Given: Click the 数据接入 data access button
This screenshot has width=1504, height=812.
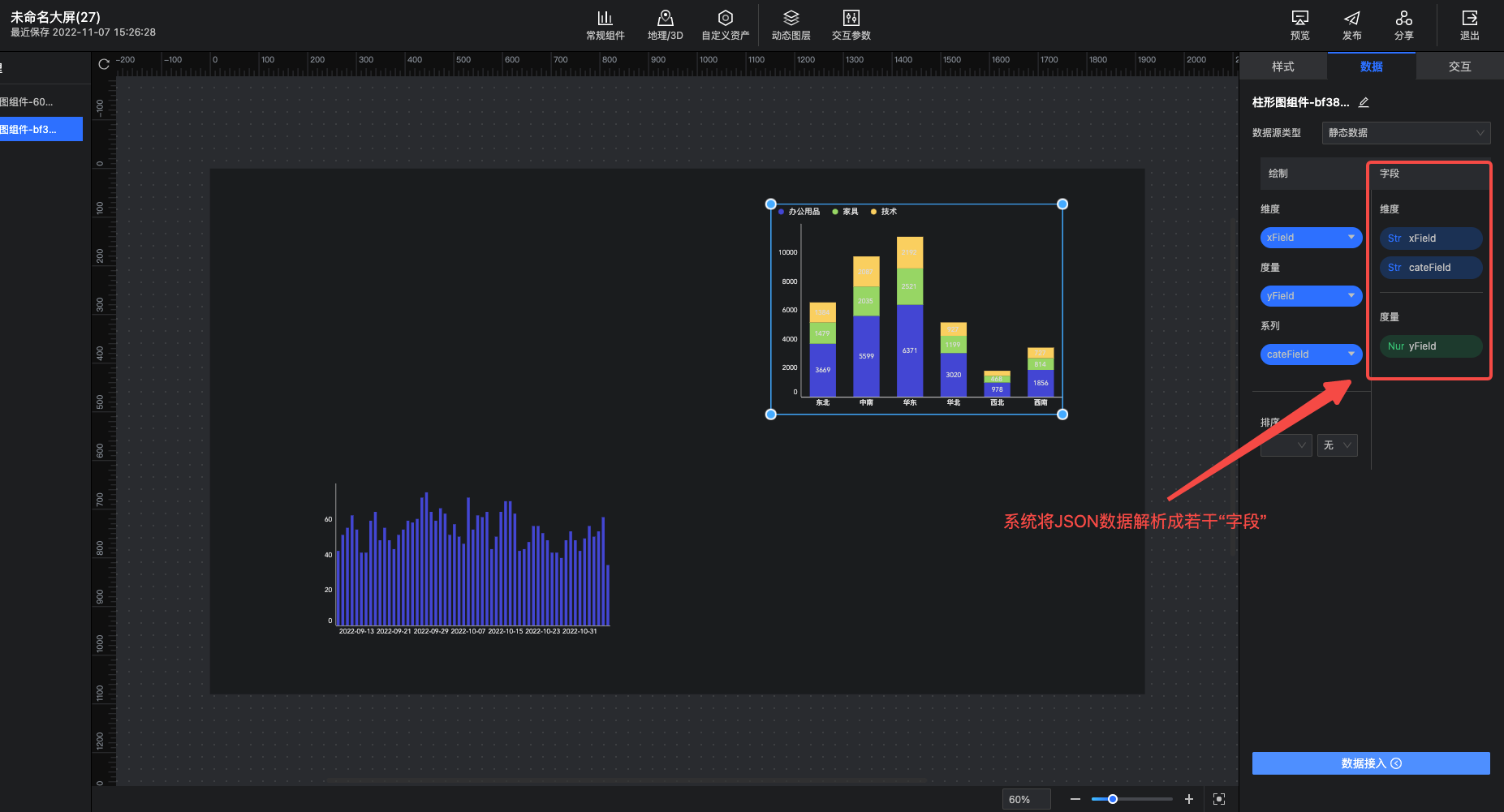Looking at the screenshot, I should [x=1370, y=763].
